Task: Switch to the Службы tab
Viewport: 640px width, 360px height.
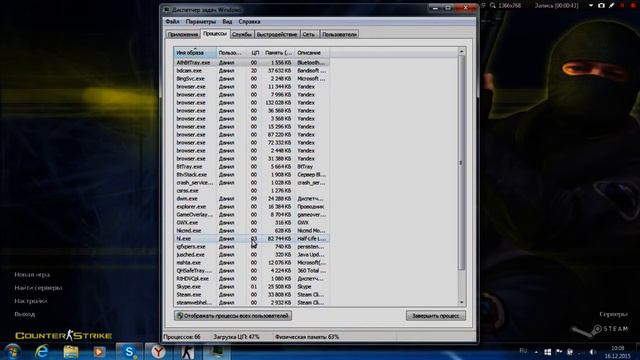Action: tap(242, 34)
